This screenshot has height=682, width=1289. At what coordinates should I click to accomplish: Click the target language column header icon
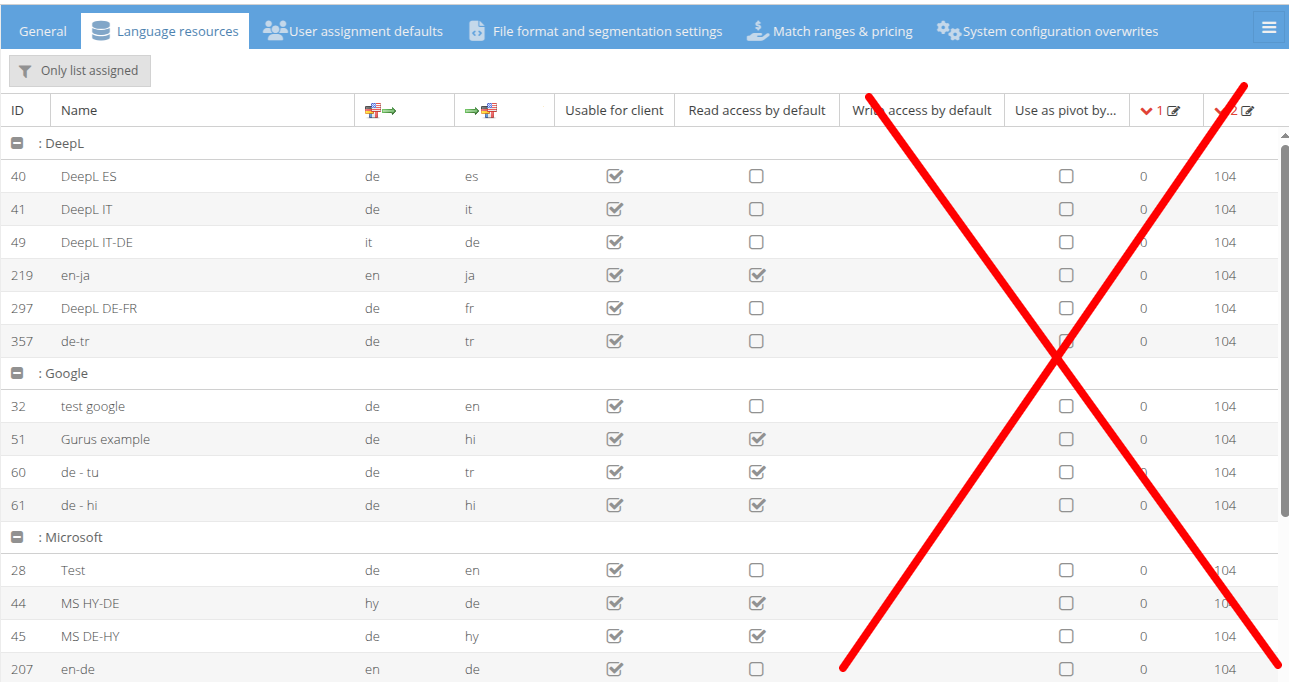point(481,111)
